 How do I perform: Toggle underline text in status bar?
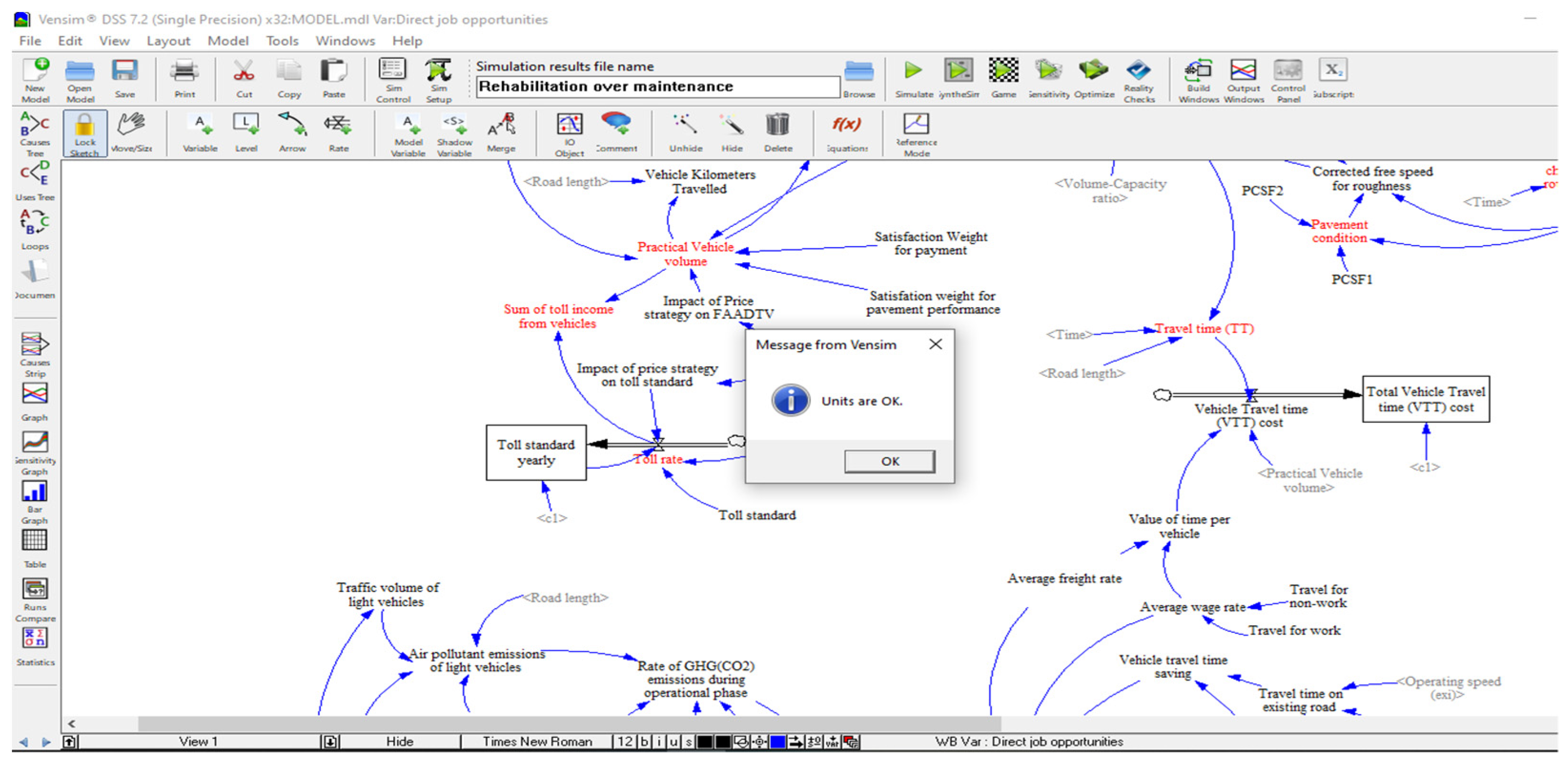(673, 741)
